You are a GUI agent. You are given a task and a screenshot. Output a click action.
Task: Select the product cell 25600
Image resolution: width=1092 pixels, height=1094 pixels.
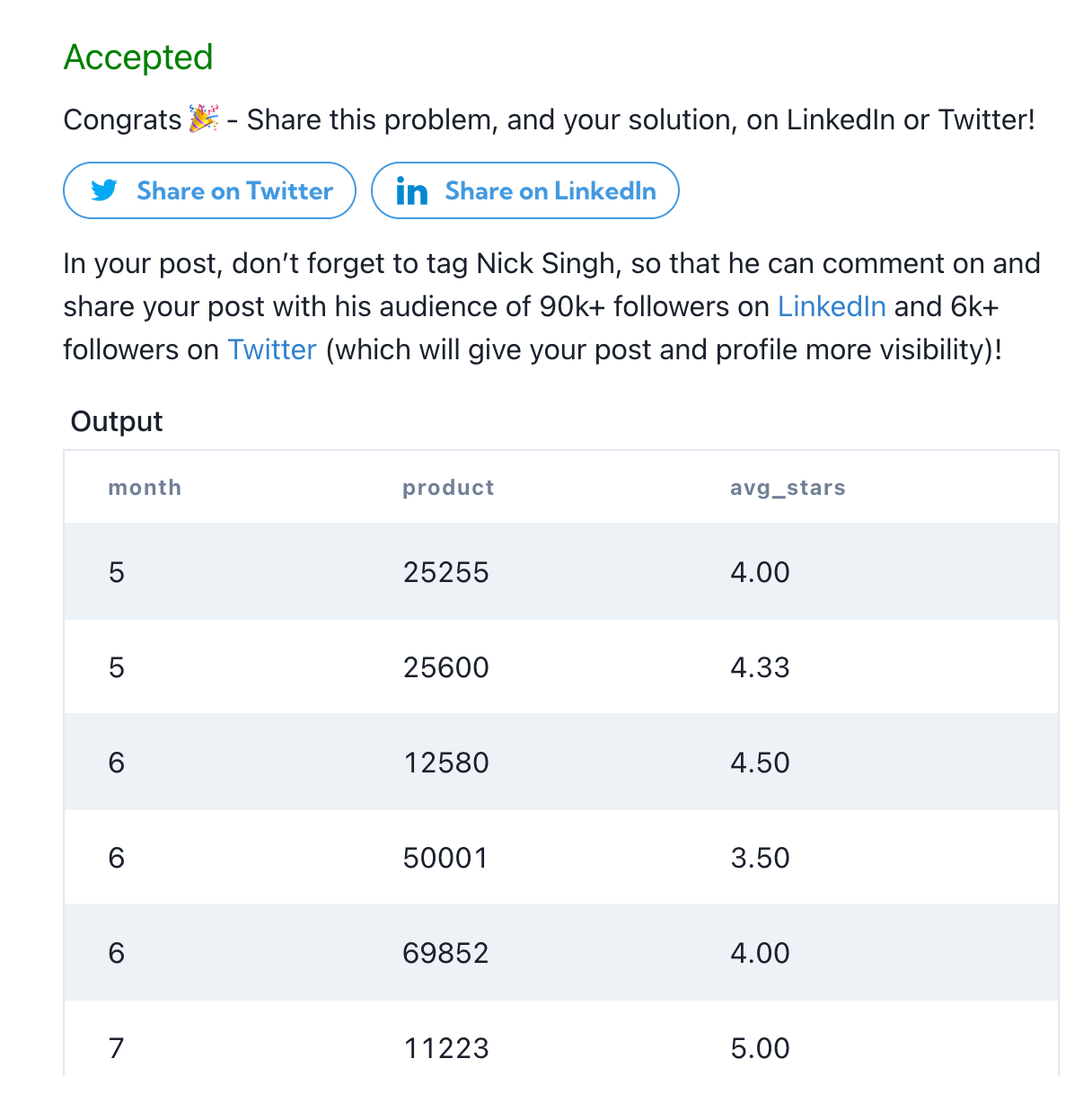446,667
